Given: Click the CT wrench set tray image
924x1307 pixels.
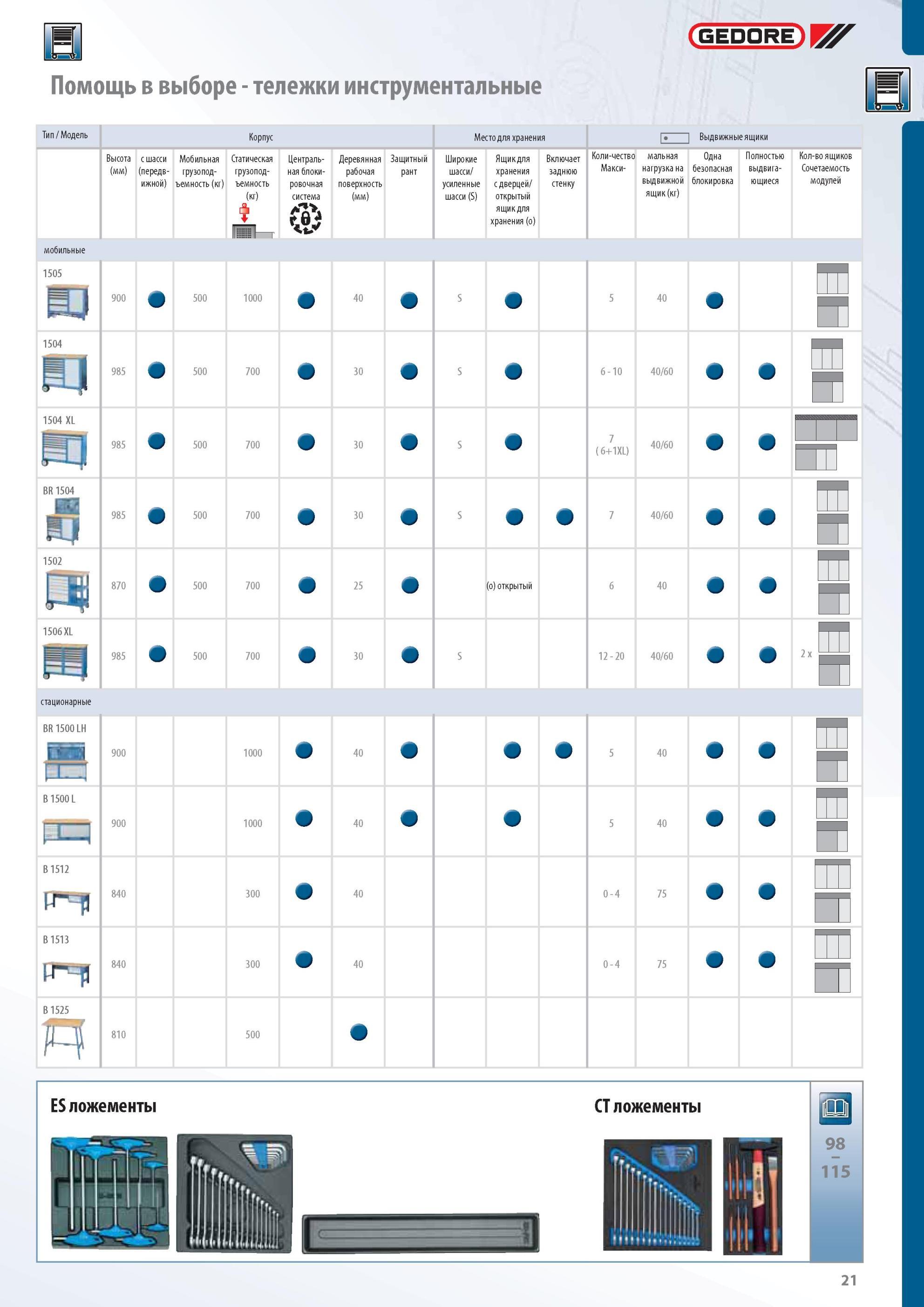Looking at the screenshot, I should coord(658,1195).
